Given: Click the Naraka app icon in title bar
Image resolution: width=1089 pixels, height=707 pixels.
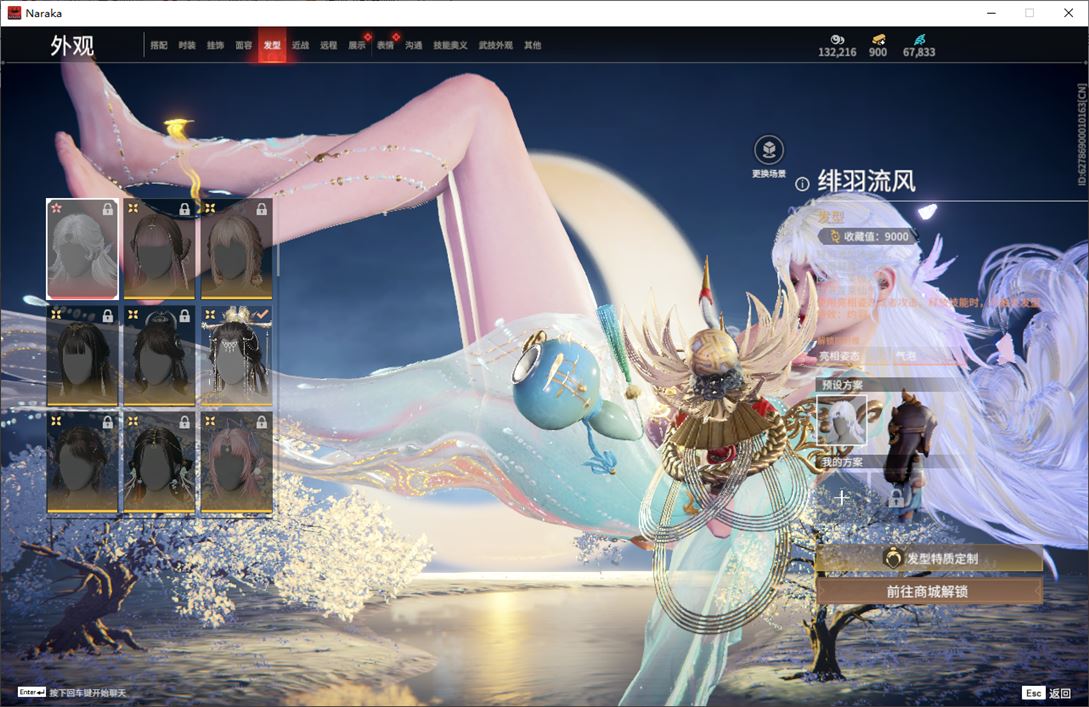Looking at the screenshot, I should (x=14, y=13).
